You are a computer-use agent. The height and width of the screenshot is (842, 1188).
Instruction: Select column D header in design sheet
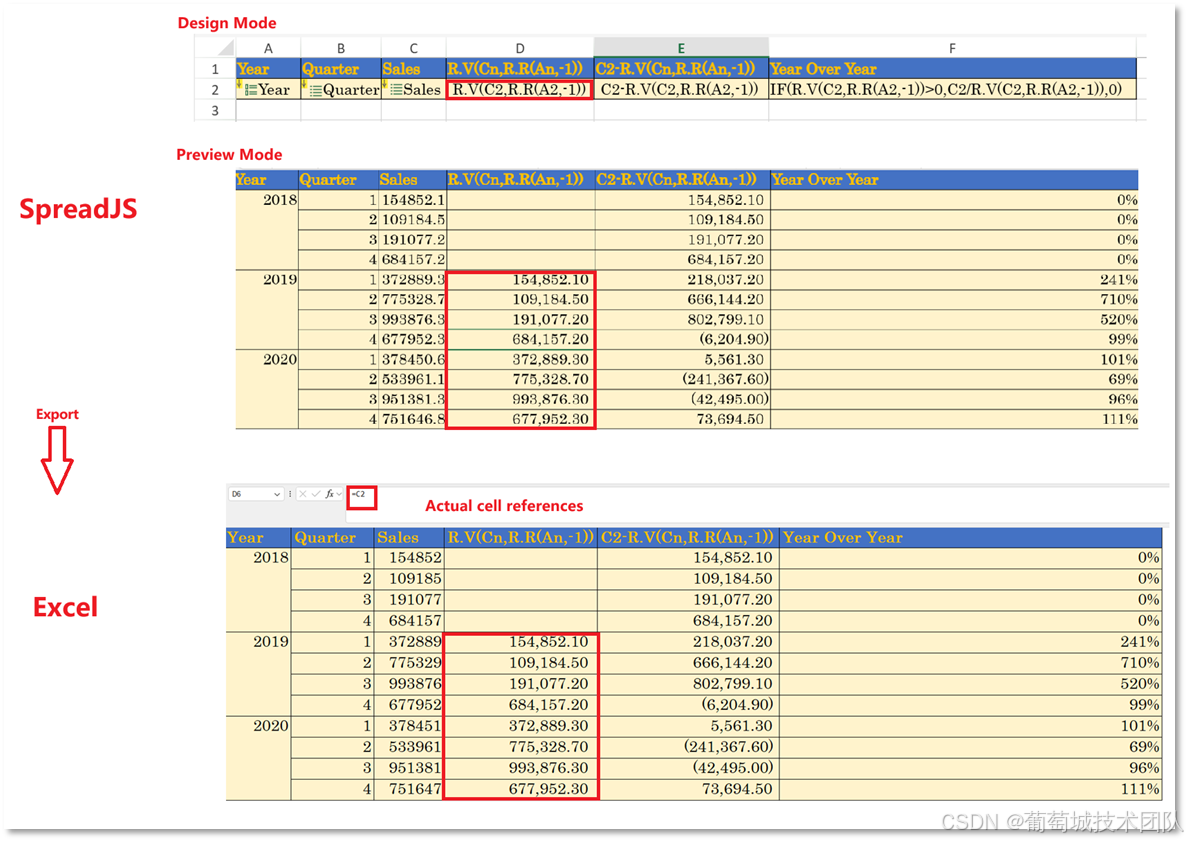[x=520, y=49]
